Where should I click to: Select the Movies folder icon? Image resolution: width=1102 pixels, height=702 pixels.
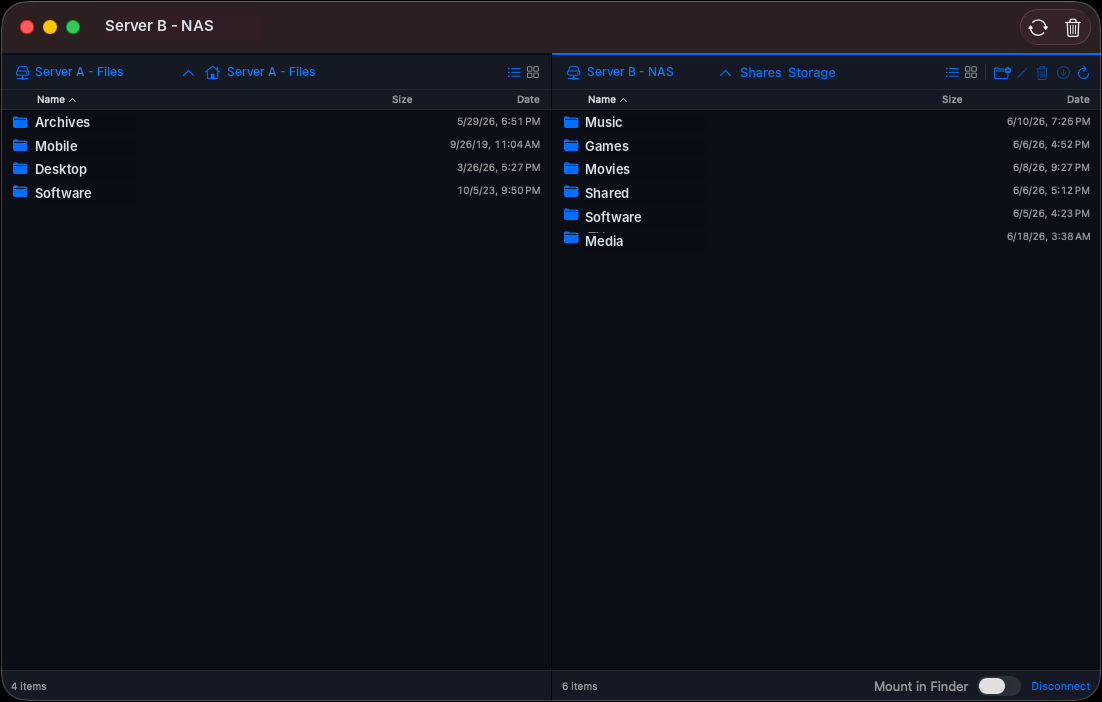[571, 169]
